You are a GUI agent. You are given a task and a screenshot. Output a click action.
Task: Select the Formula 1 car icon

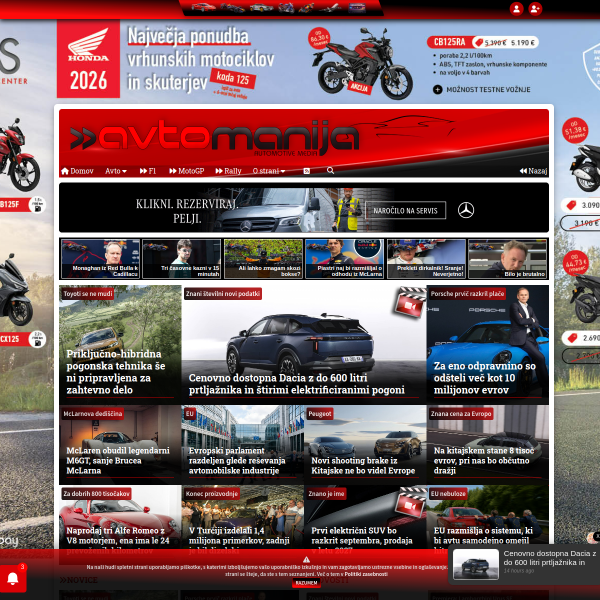tap(232, 8)
